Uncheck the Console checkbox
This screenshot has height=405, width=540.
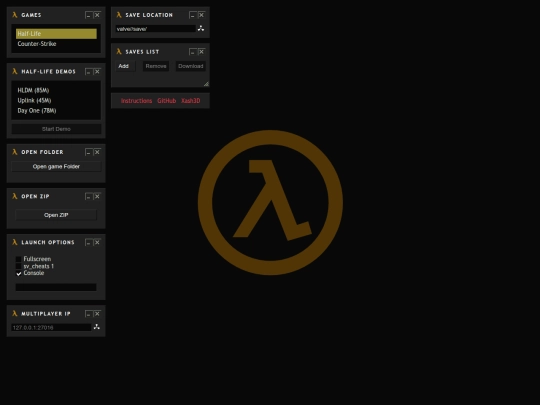click(19, 273)
